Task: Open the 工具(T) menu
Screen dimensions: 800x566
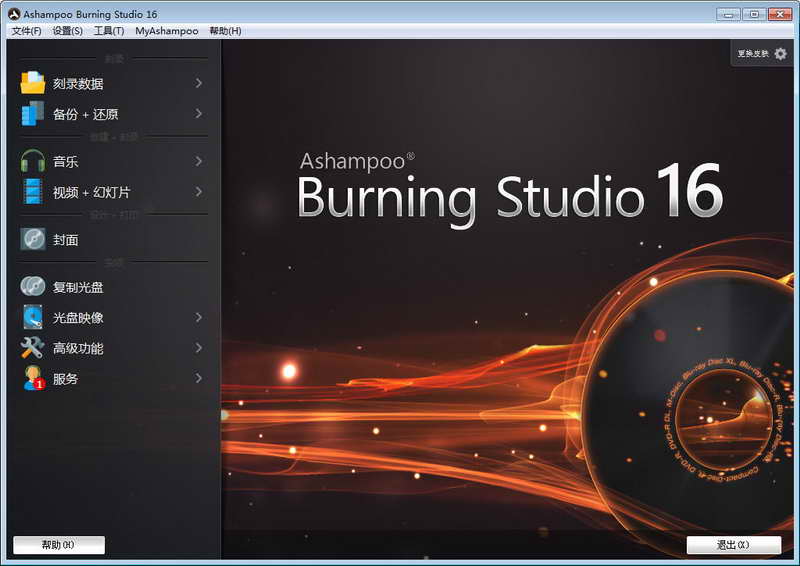Action: pyautogui.click(x=109, y=31)
